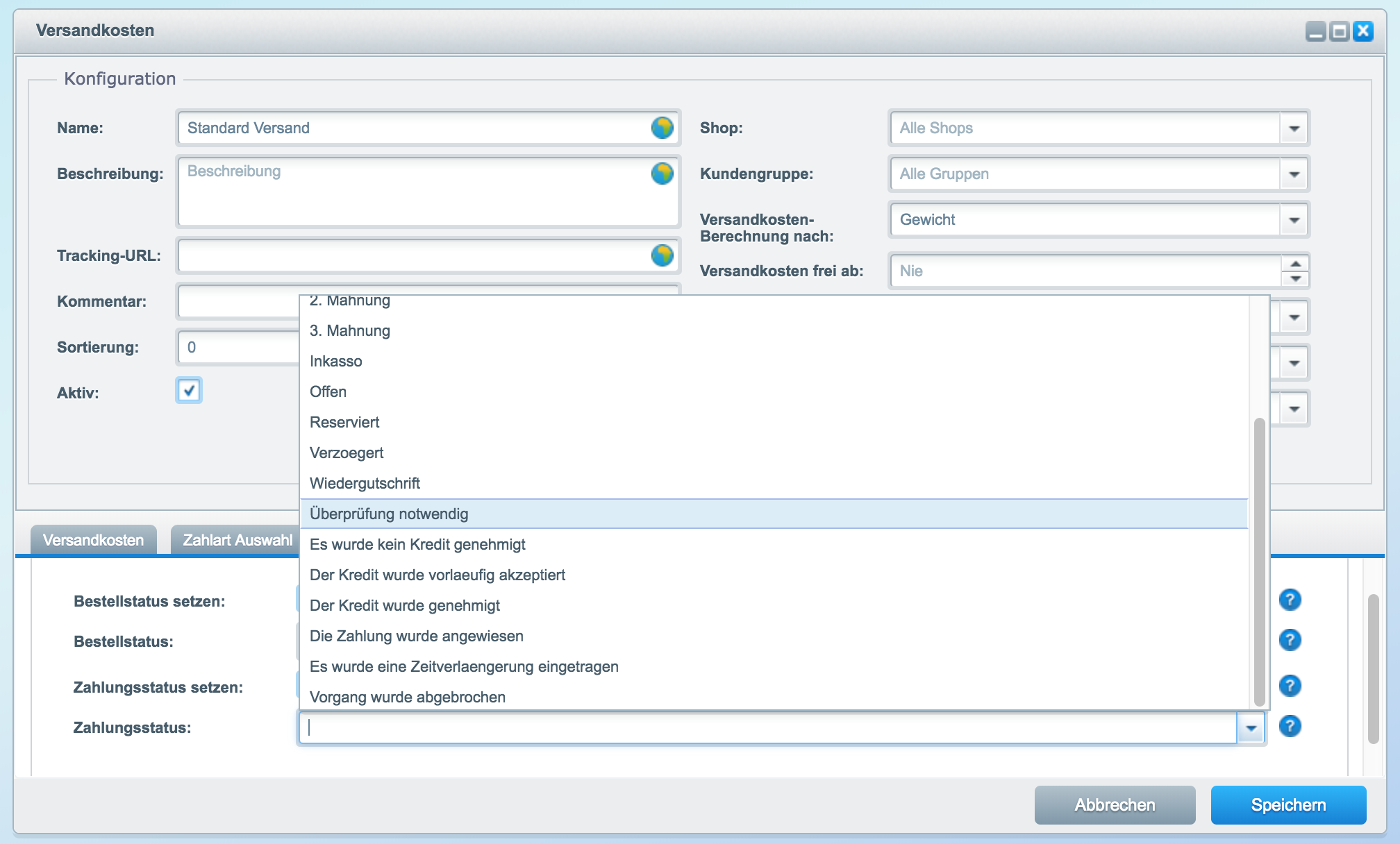Choose Offen payment status
The height and width of the screenshot is (844, 1400).
click(774, 391)
